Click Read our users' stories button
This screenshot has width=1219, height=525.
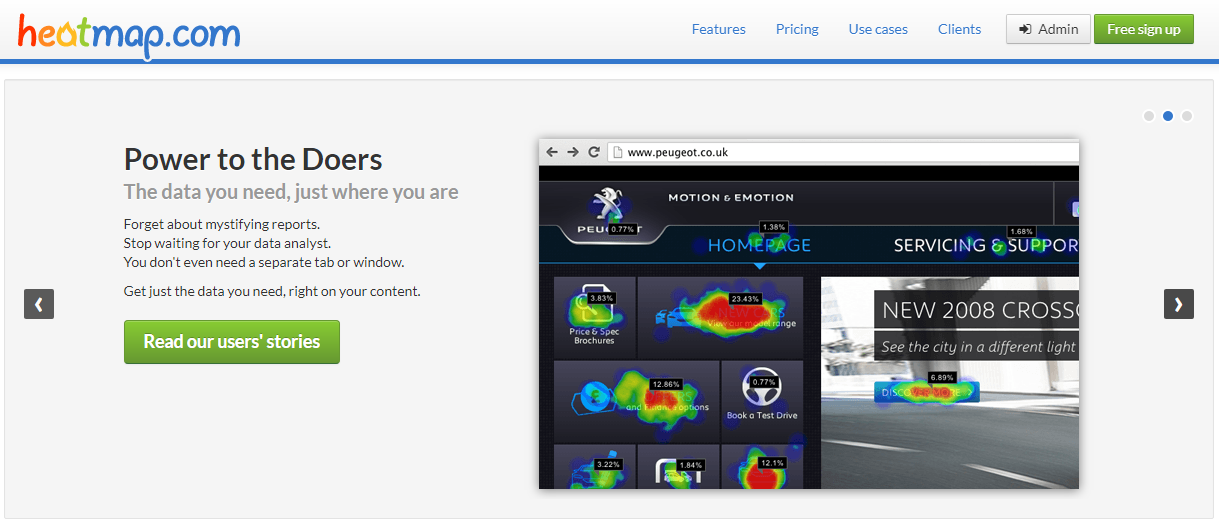232,341
